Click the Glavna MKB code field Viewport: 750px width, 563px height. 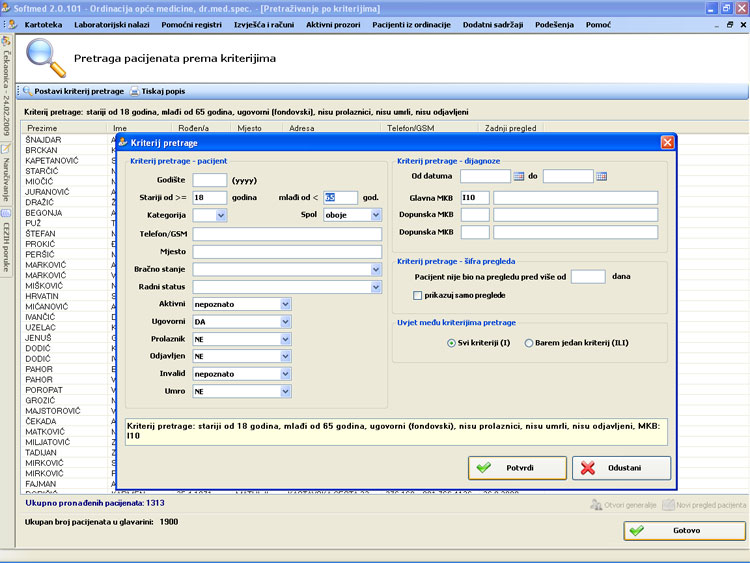click(x=475, y=197)
